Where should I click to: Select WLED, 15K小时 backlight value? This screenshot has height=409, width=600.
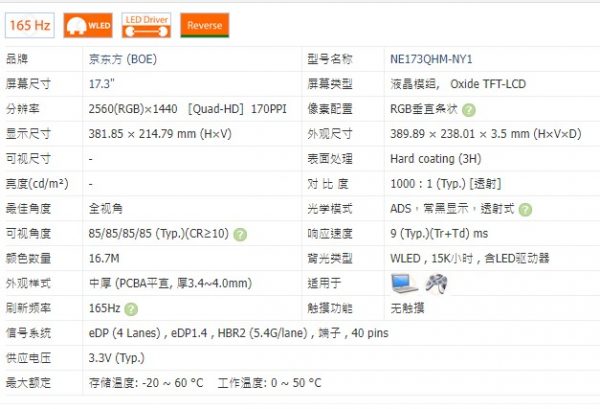click(x=470, y=259)
